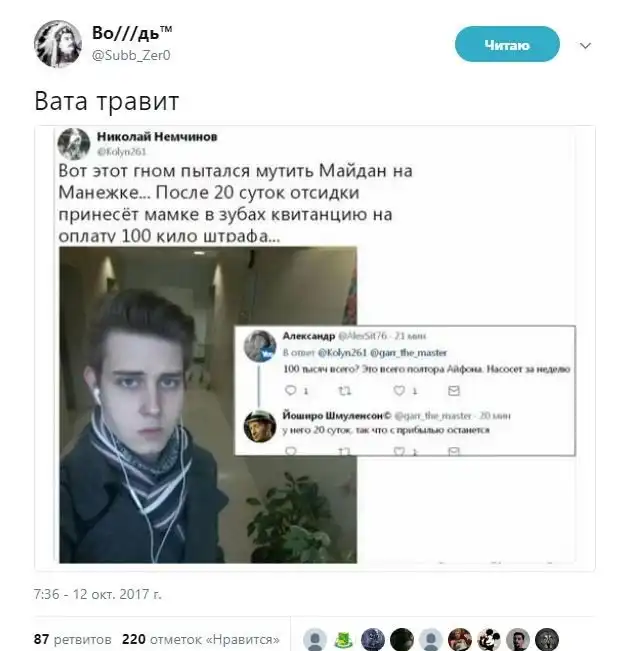Open the fourth liker's black avatar

(402, 640)
